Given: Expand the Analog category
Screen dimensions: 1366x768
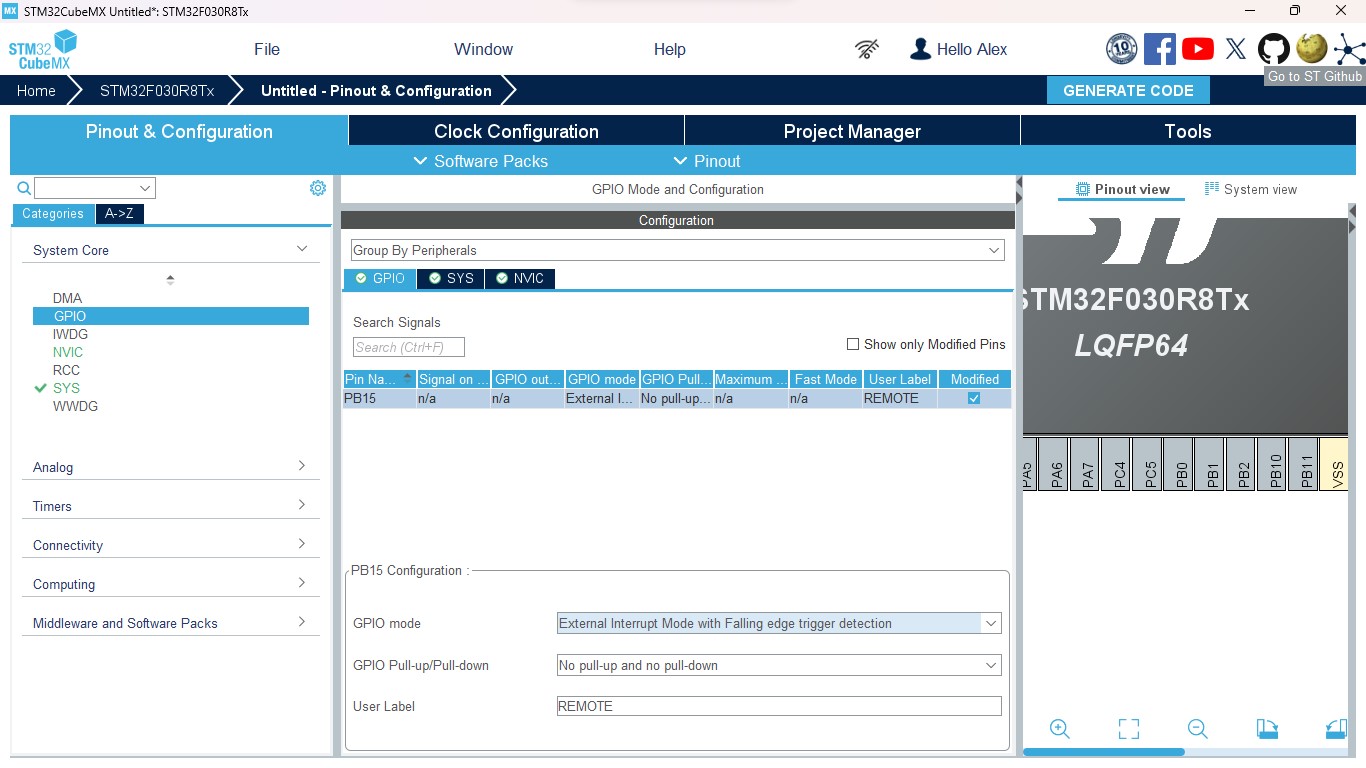Looking at the screenshot, I should point(302,466).
